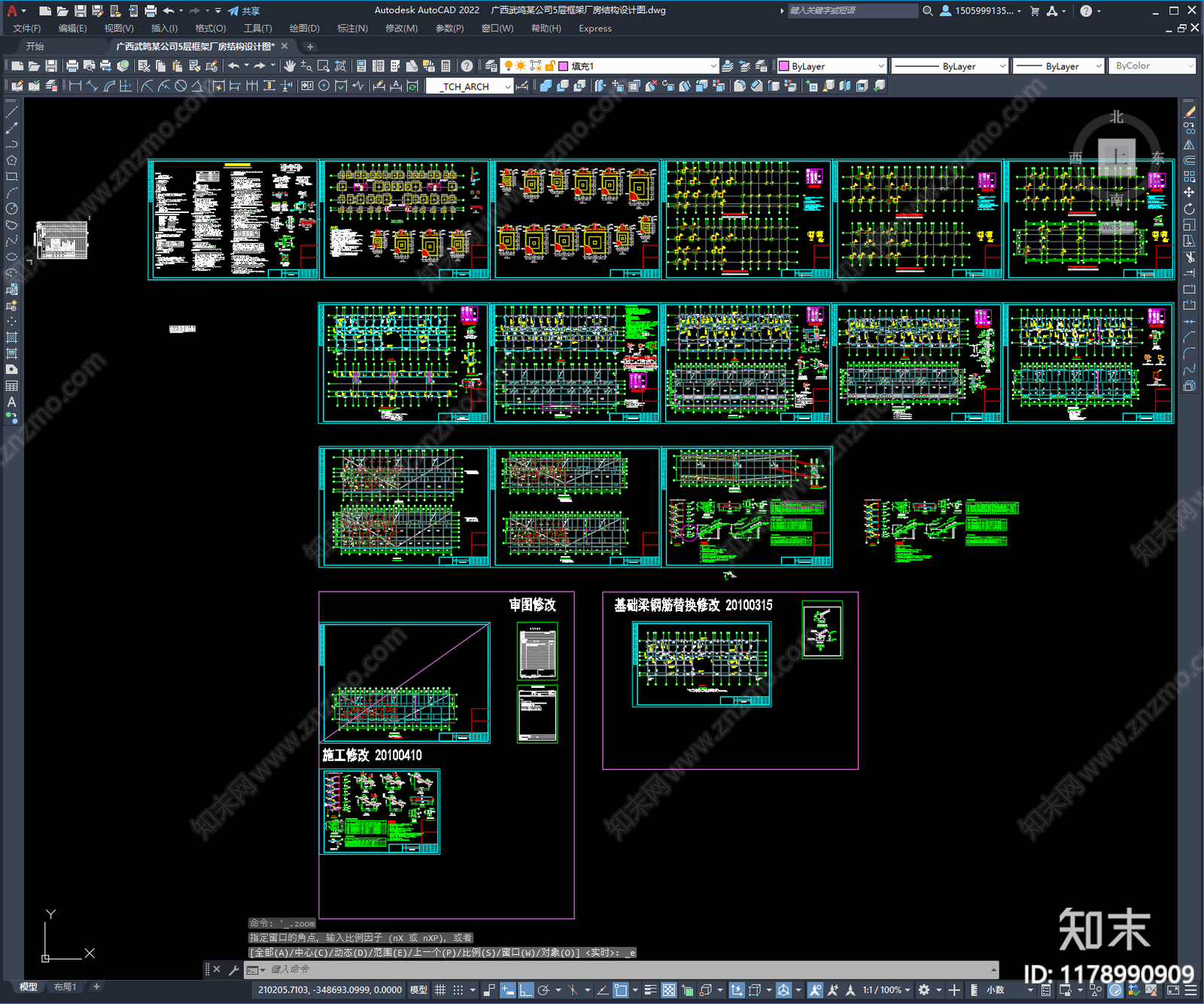Click the 模型 model space status button
1204x1004 pixels.
tap(418, 990)
